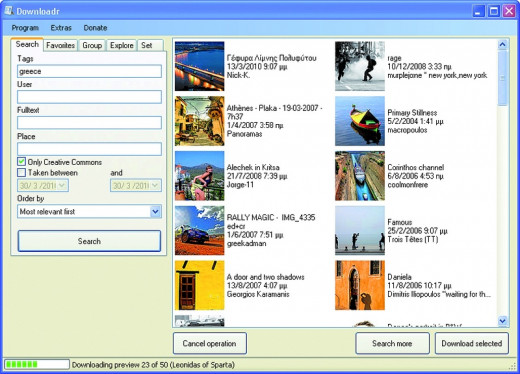520x374 pixels.
Task: Open the end date picker after 'and'
Action: (x=155, y=186)
